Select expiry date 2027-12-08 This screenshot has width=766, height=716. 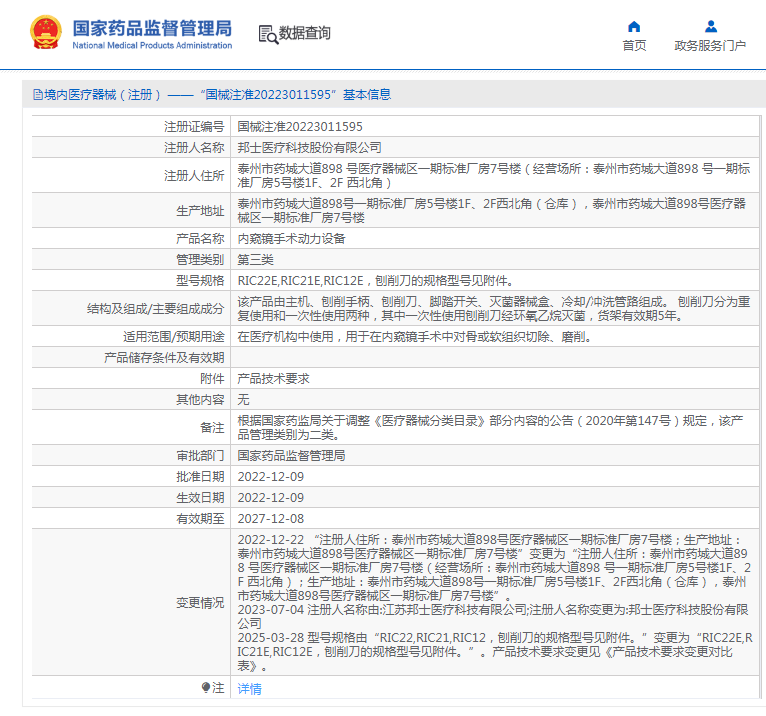271,519
